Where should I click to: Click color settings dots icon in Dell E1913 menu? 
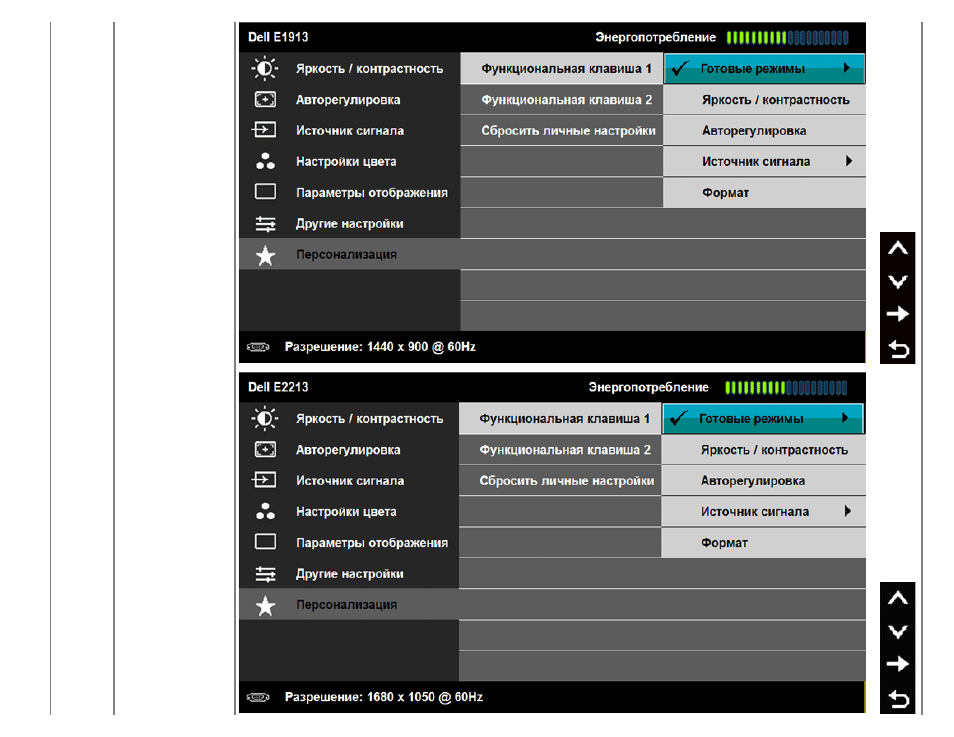(x=265, y=161)
